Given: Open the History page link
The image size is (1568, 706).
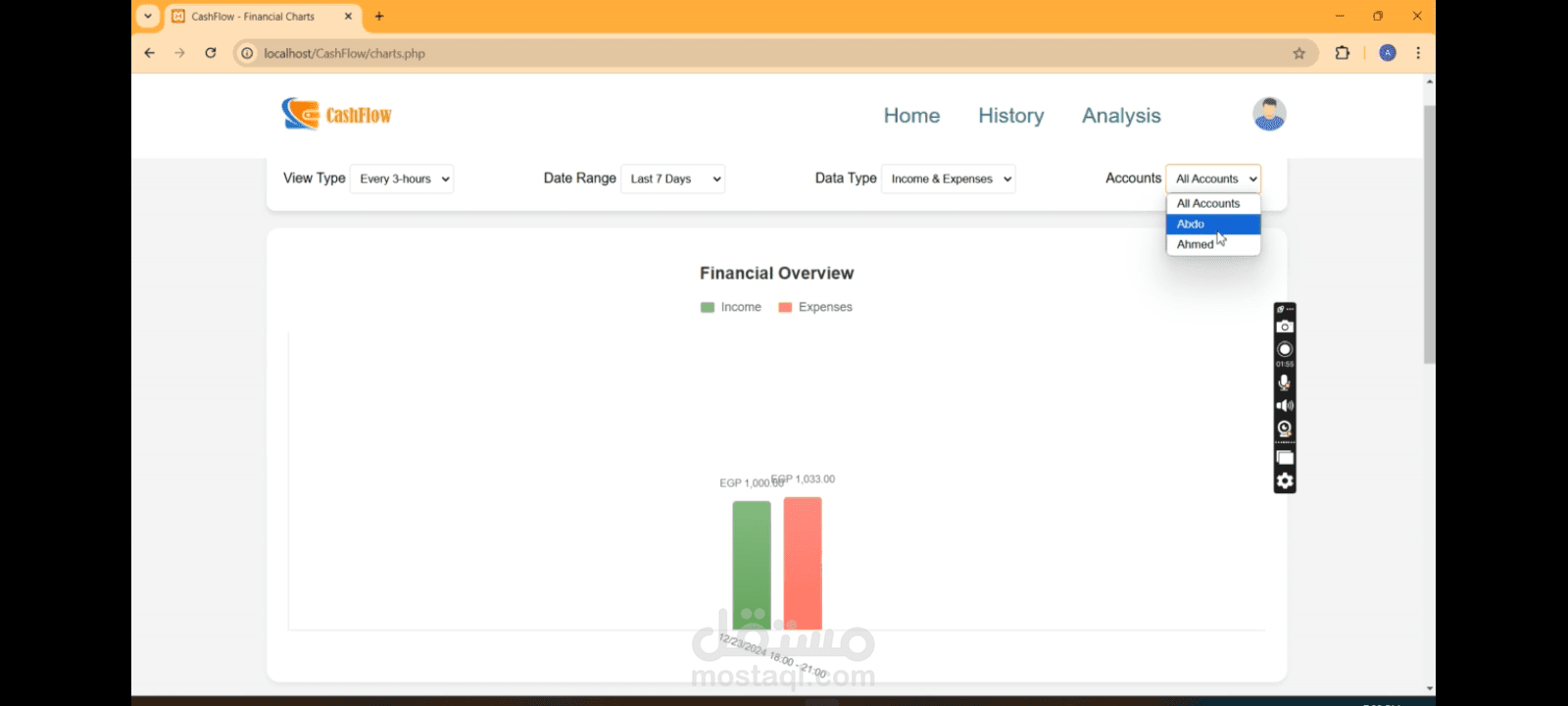Looking at the screenshot, I should pyautogui.click(x=1011, y=116).
